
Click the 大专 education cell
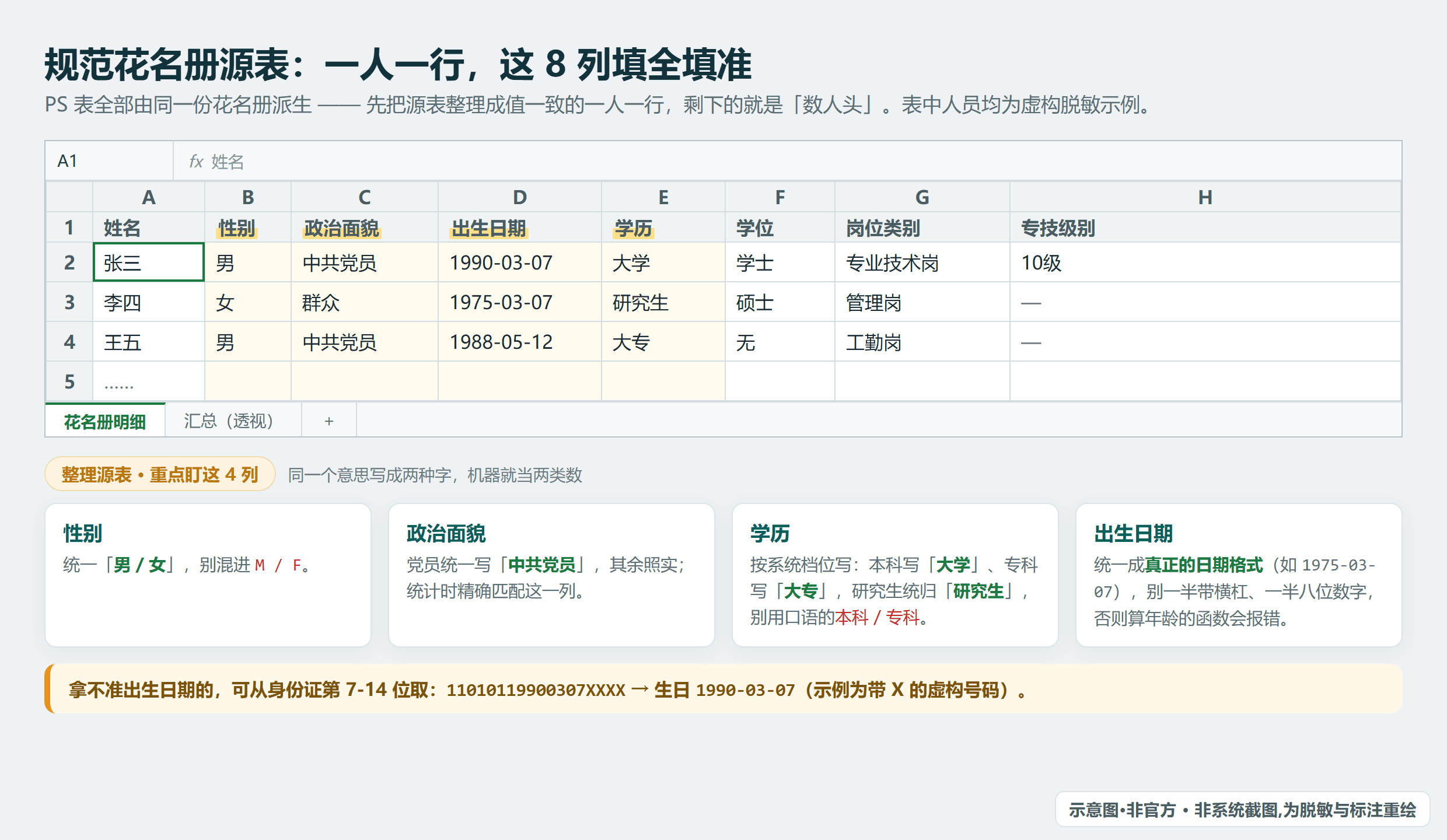[x=663, y=342]
